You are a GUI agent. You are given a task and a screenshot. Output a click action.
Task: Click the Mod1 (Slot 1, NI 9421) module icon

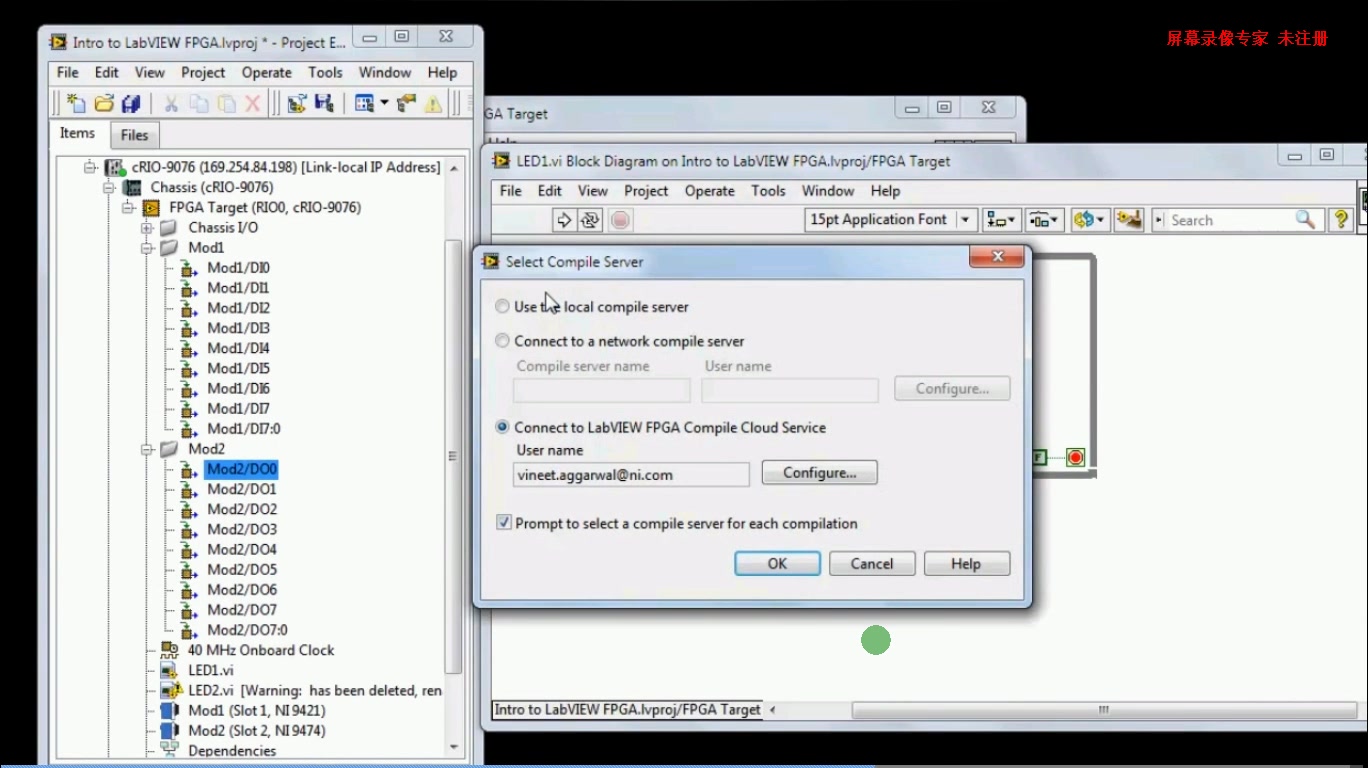point(170,710)
